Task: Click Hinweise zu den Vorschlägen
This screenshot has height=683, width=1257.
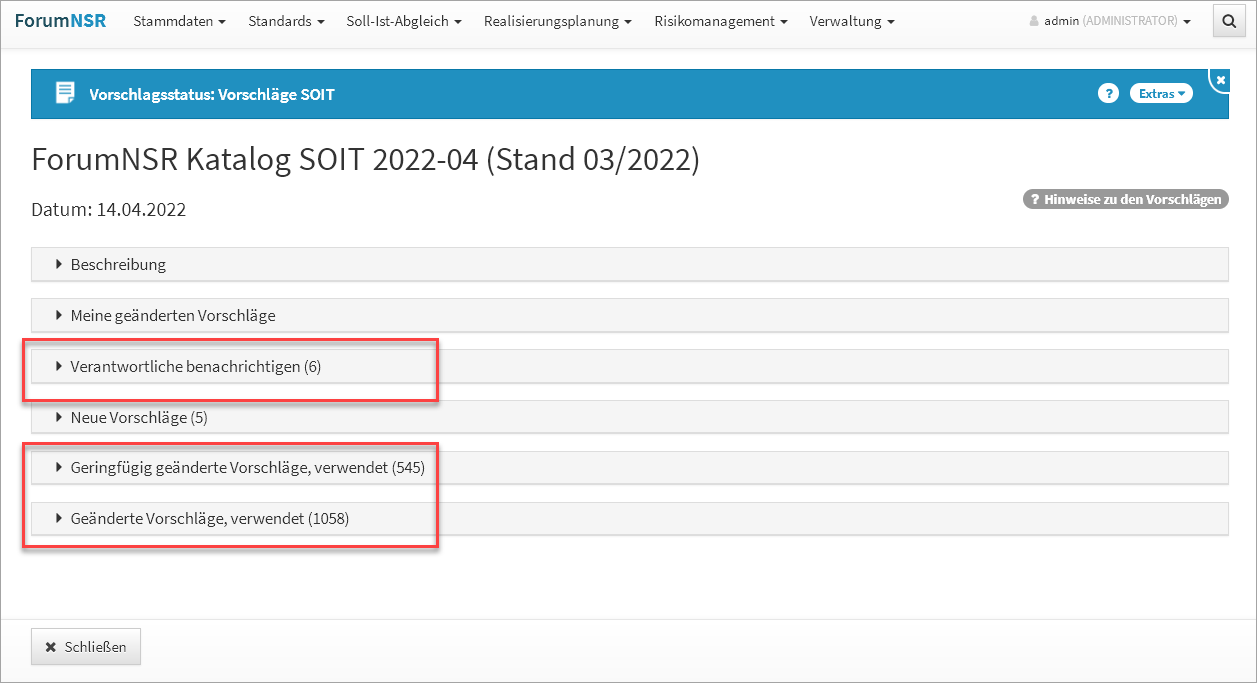Action: click(x=1125, y=199)
